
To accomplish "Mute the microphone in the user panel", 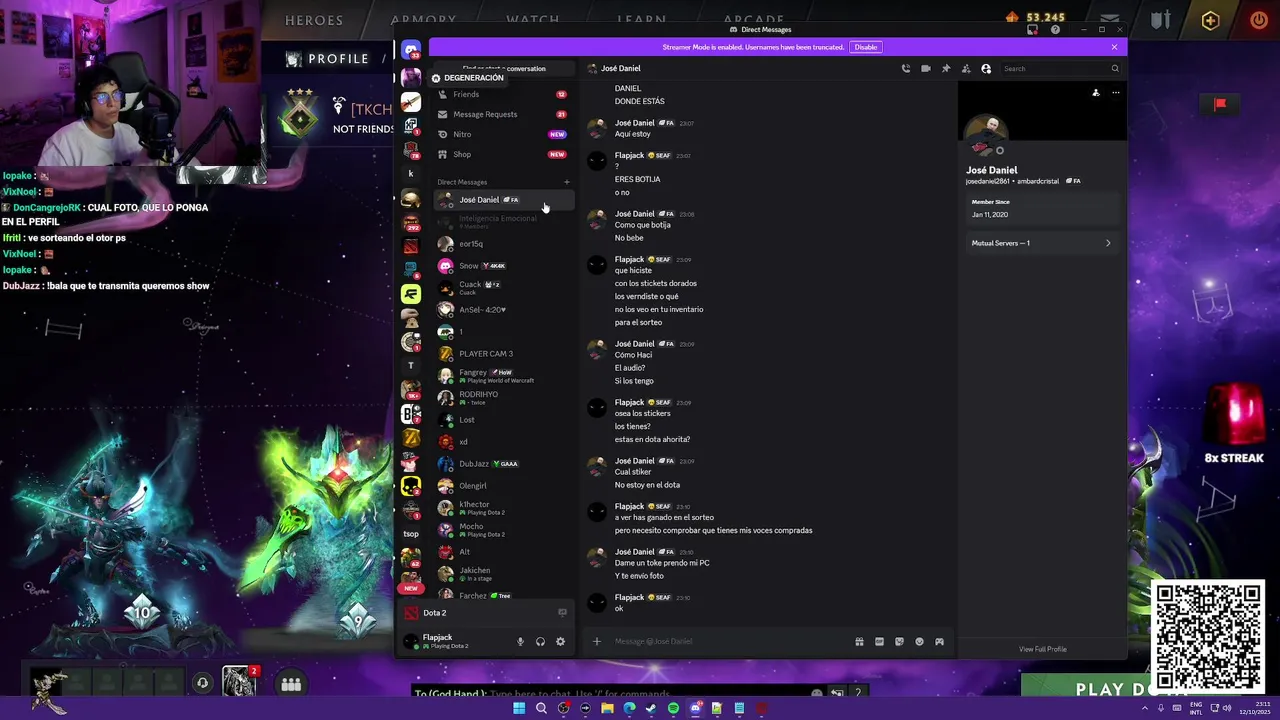I will (x=520, y=642).
